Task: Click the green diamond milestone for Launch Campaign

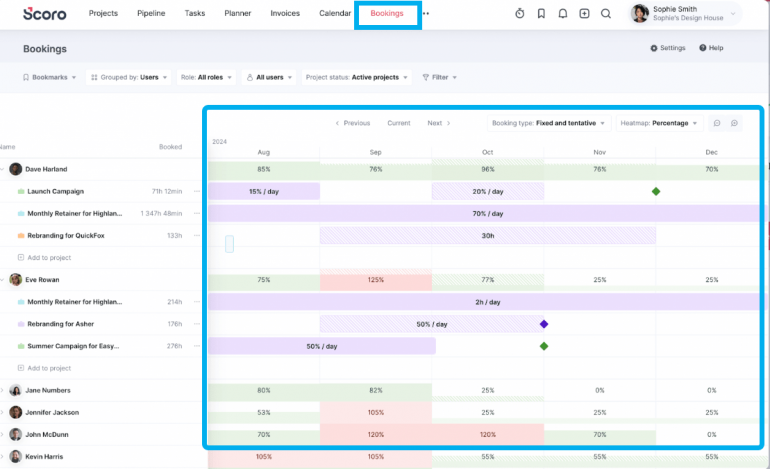Action: click(656, 191)
